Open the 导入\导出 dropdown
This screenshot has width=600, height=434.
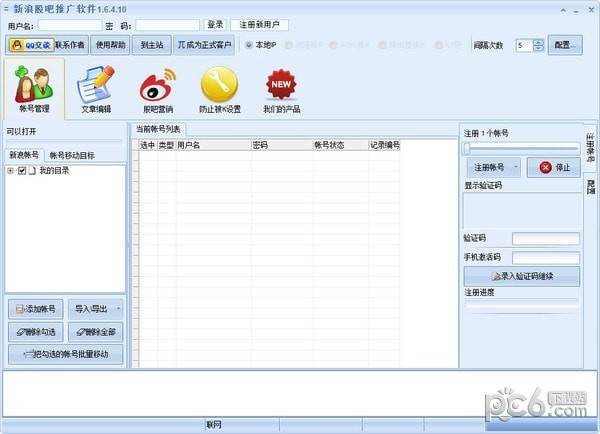coord(96,308)
